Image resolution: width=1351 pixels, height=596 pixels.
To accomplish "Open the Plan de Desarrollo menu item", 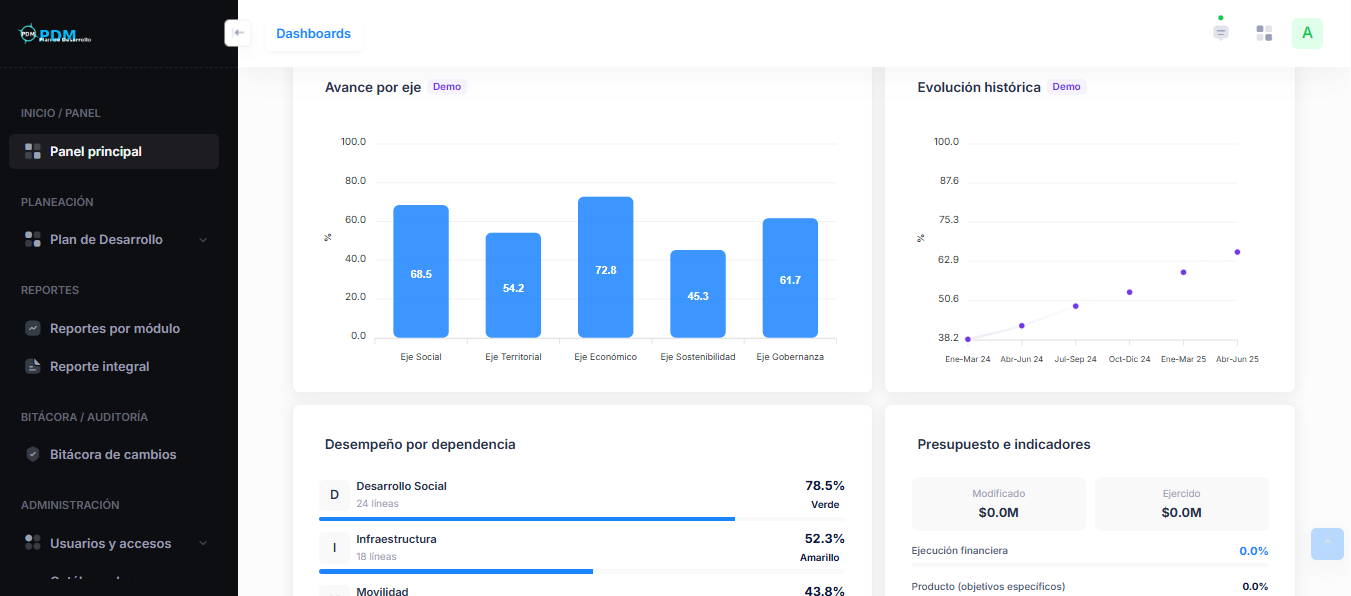I will (114, 240).
